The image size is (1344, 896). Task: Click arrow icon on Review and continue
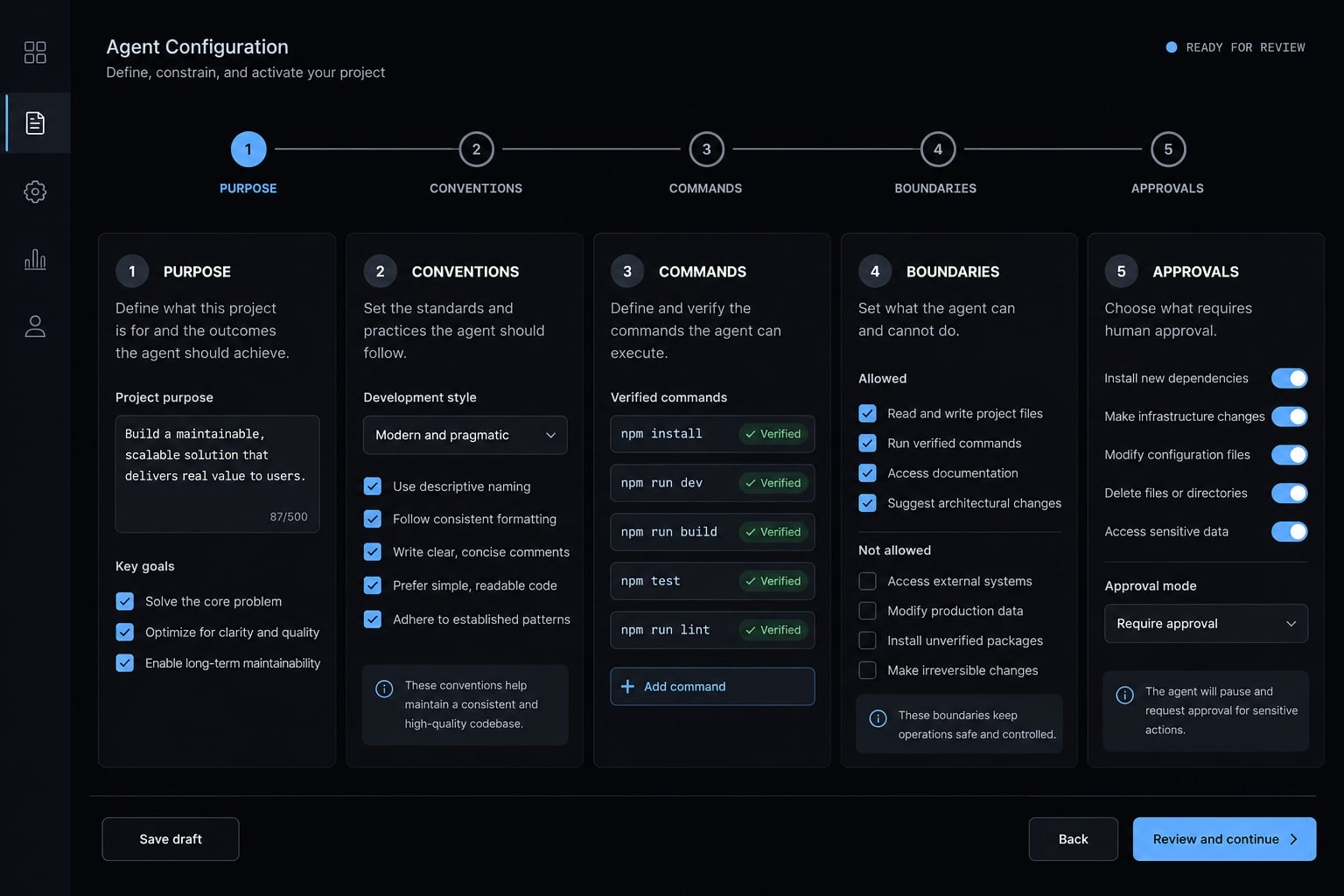click(1294, 839)
